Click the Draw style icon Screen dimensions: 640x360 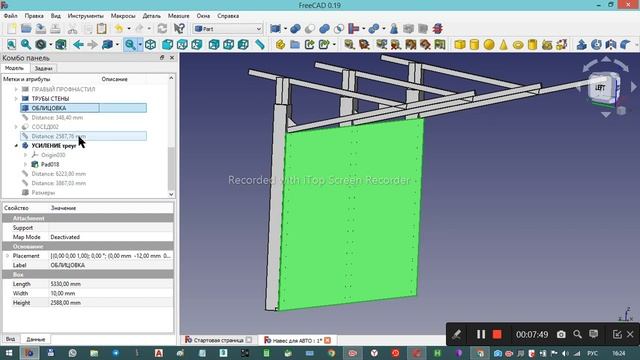click(x=40, y=44)
